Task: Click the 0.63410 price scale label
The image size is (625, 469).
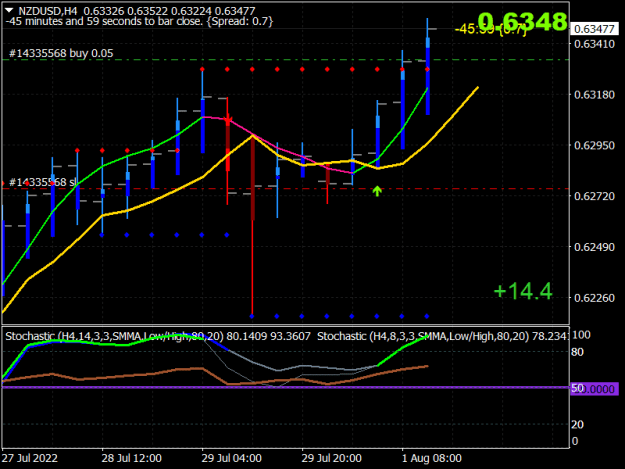Action: pyautogui.click(x=594, y=44)
